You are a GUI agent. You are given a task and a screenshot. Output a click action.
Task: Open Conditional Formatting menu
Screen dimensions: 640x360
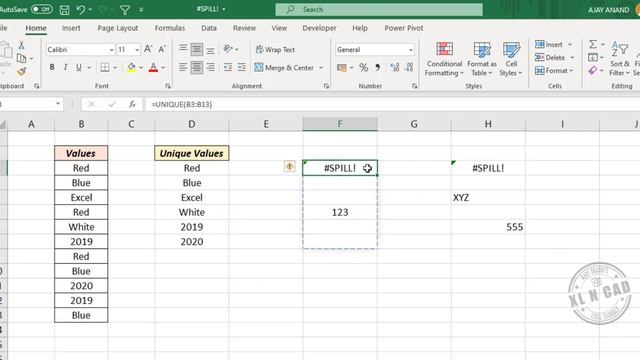tap(444, 59)
